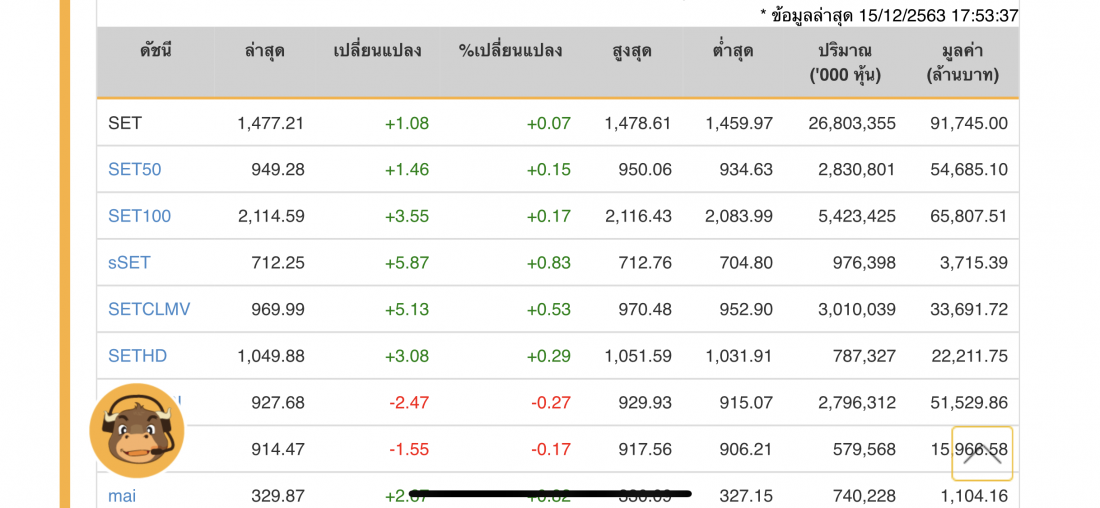Viewport: 1100px width, 508px height.
Task: Select SET change value +1.08
Action: tap(407, 123)
